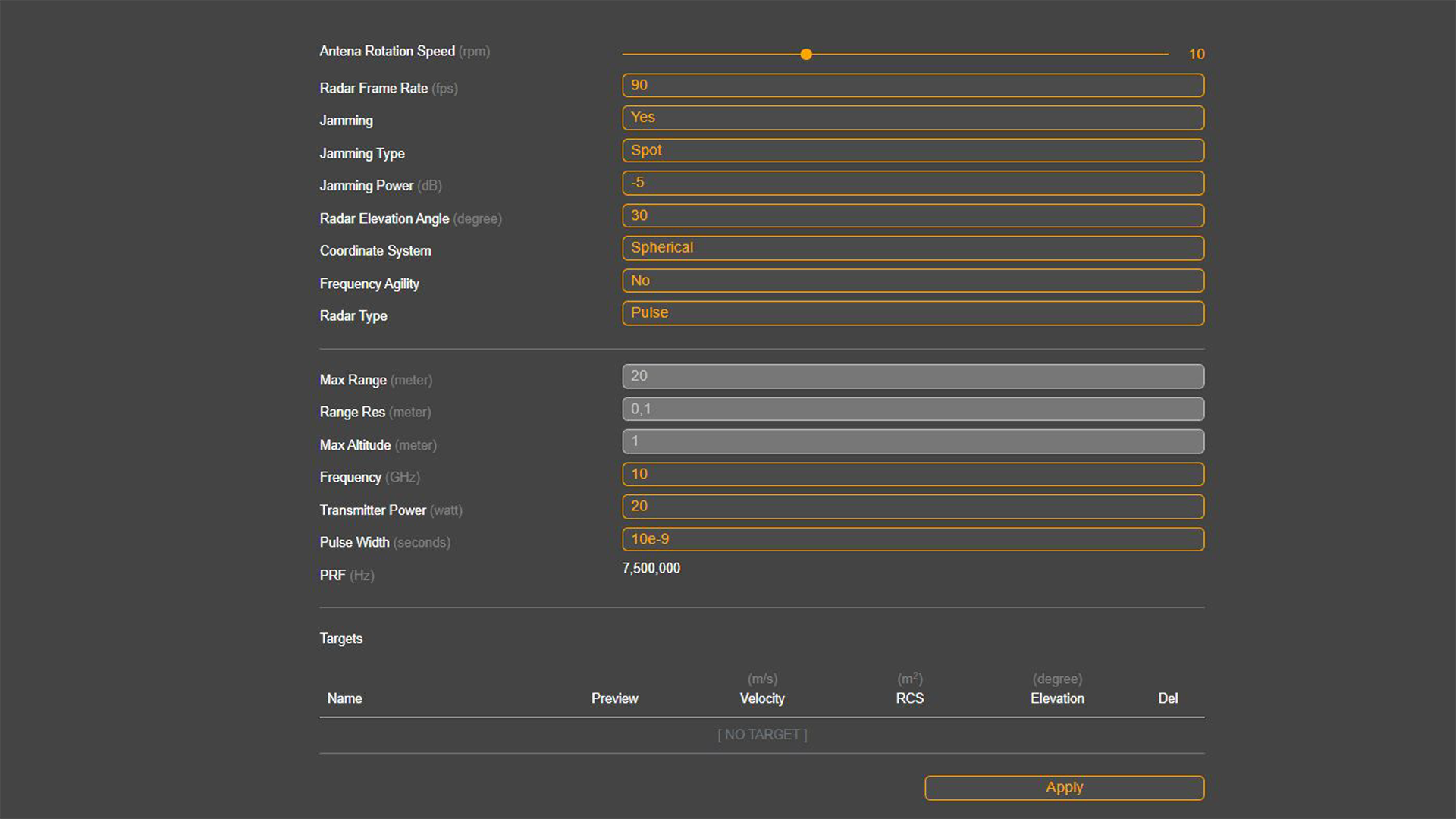Screen dimensions: 1456x819
Task: Click the NO TARGET placeholder row
Action: tap(762, 735)
